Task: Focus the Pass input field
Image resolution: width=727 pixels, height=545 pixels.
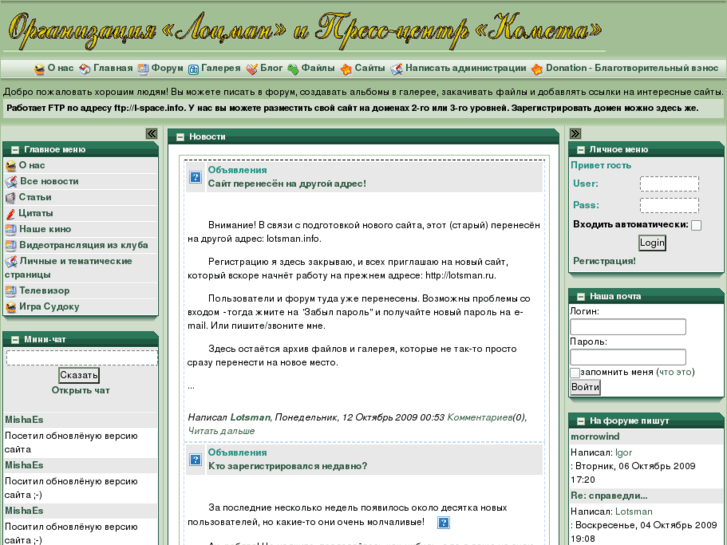Action: (669, 205)
